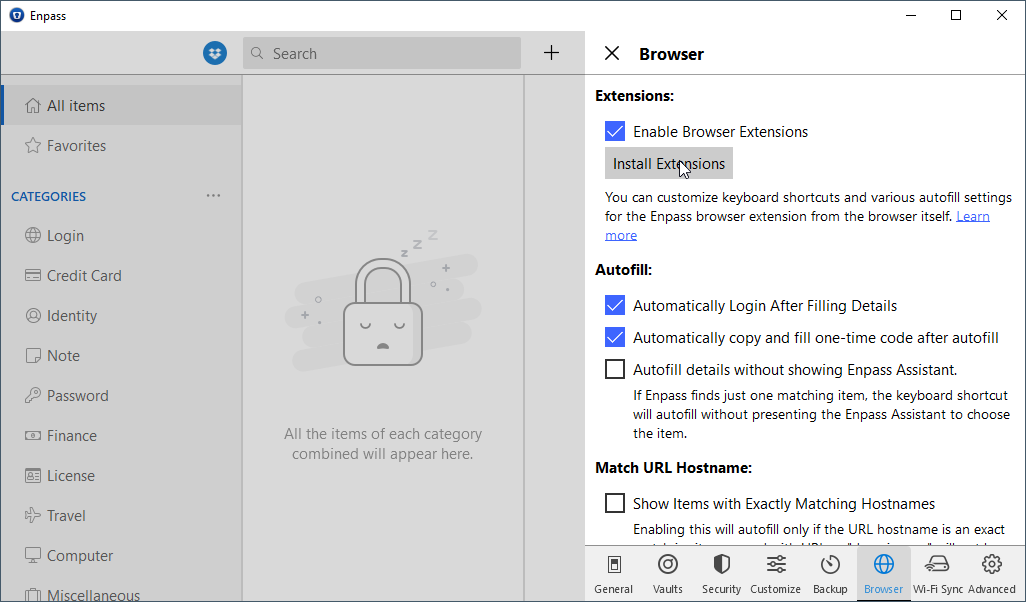This screenshot has height=602, width=1026.
Task: Open the Computer category
Action: point(122,555)
